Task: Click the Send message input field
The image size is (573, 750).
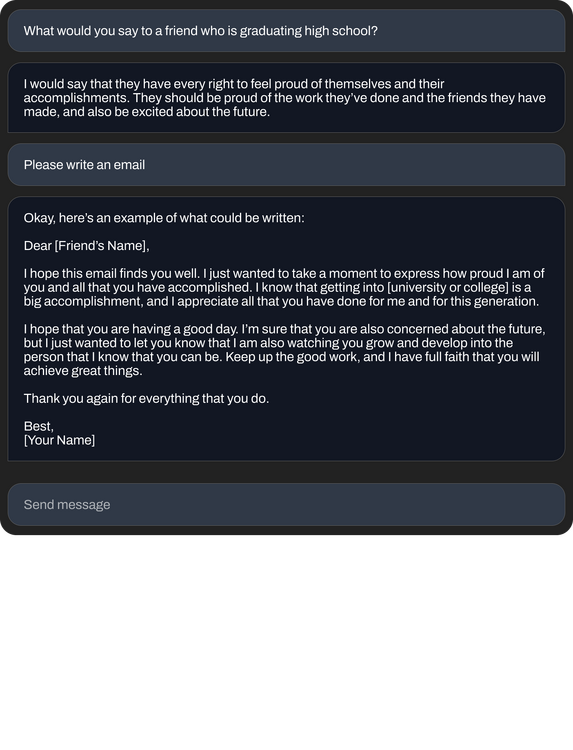Action: pyautogui.click(x=286, y=505)
